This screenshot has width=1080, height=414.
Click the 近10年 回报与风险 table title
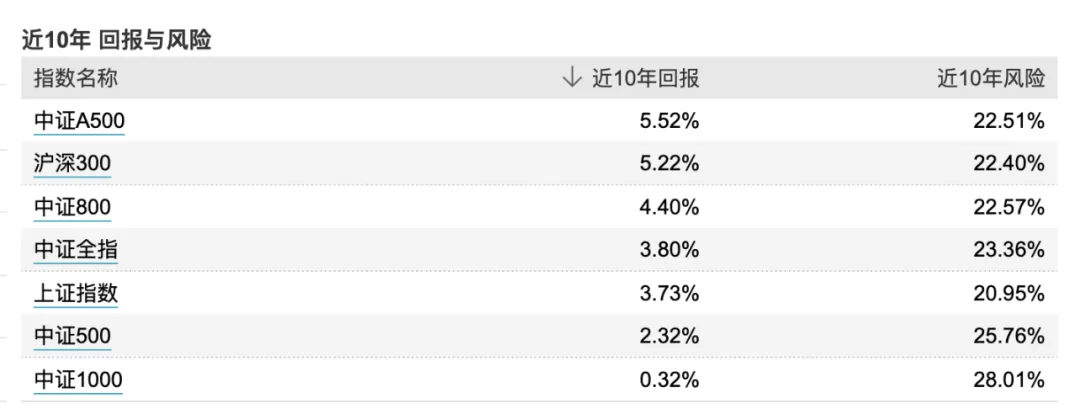(116, 41)
